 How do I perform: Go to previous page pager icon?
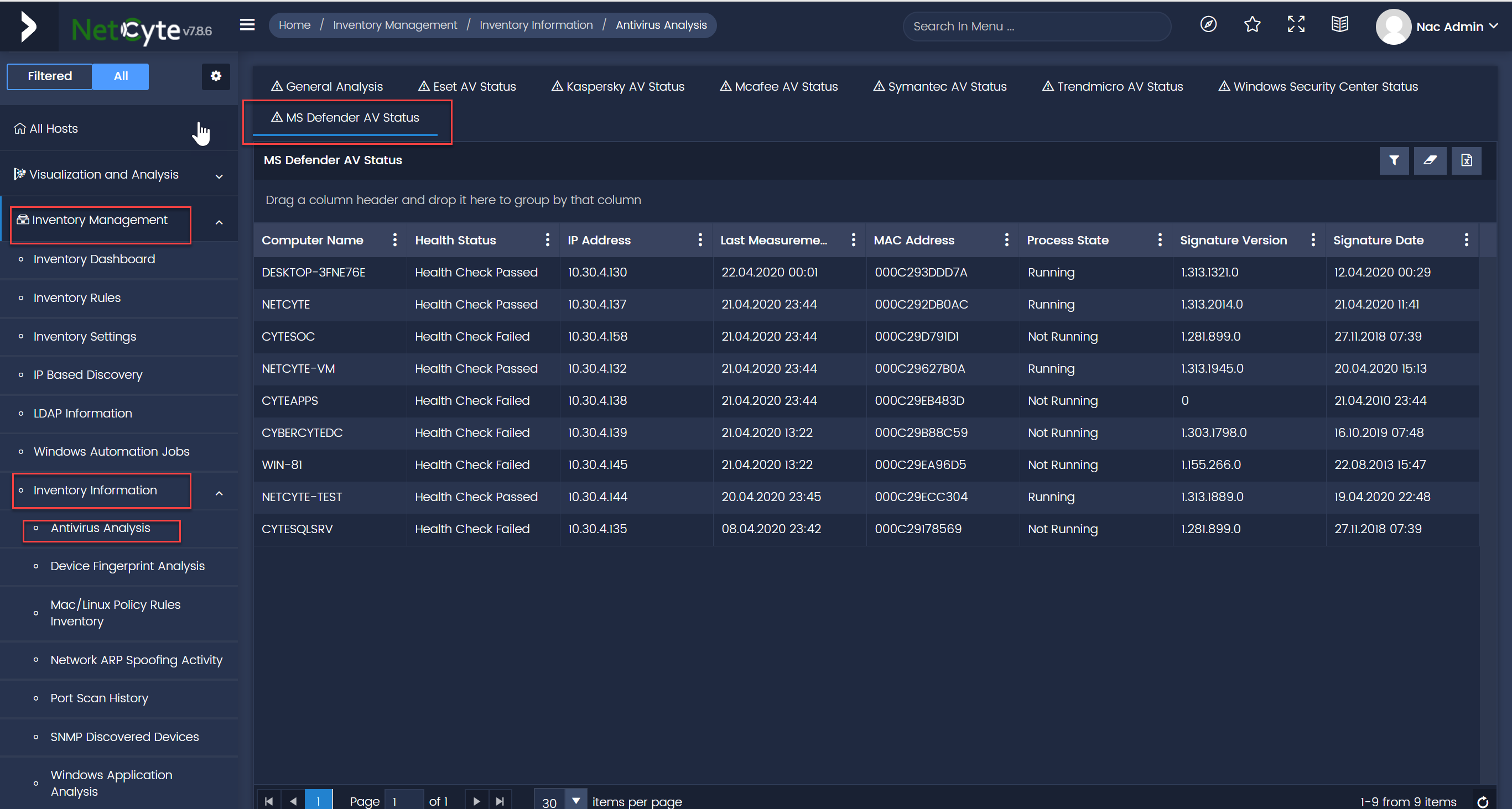click(x=293, y=801)
